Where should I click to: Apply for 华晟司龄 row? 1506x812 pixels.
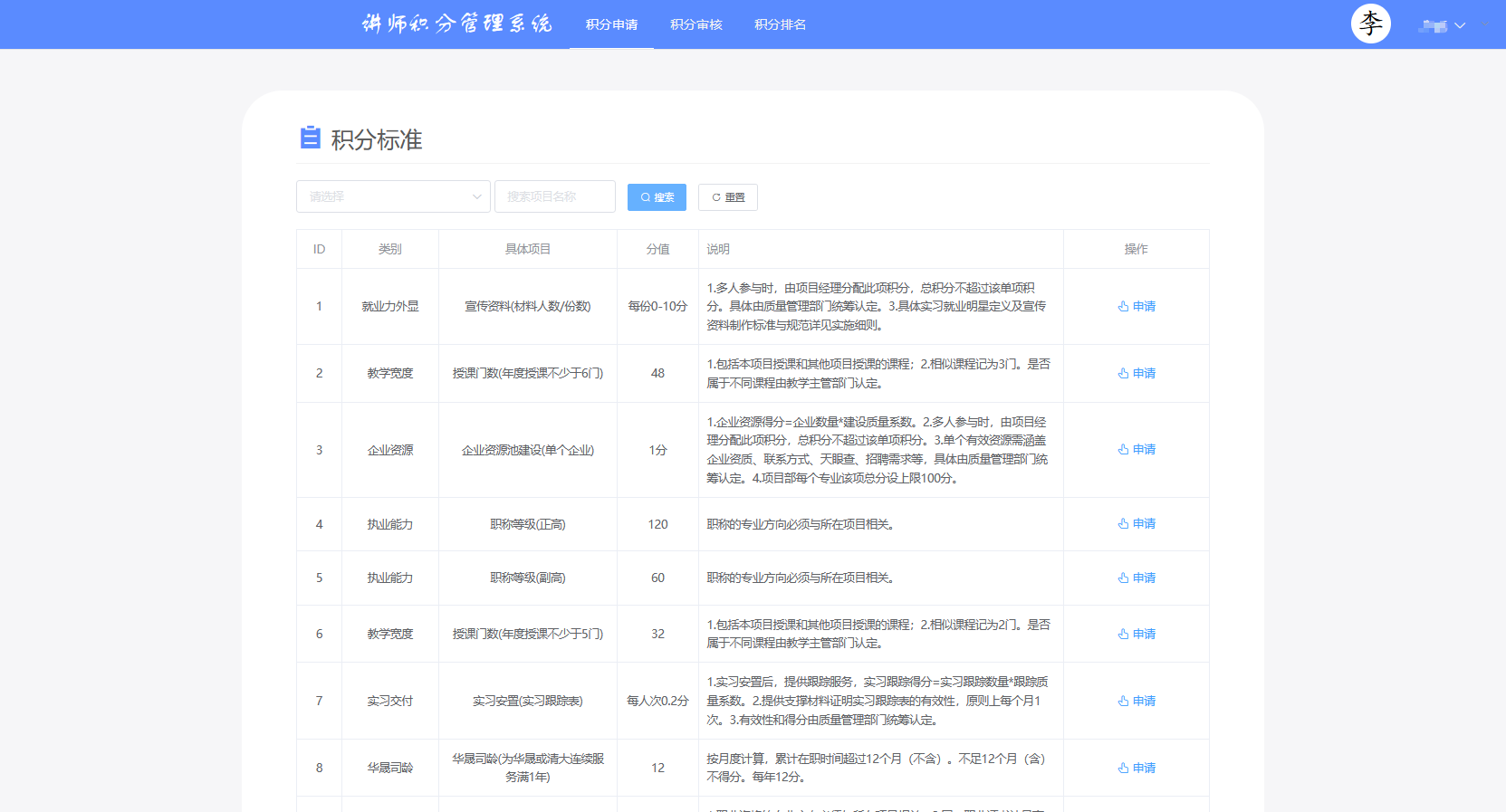1137,768
